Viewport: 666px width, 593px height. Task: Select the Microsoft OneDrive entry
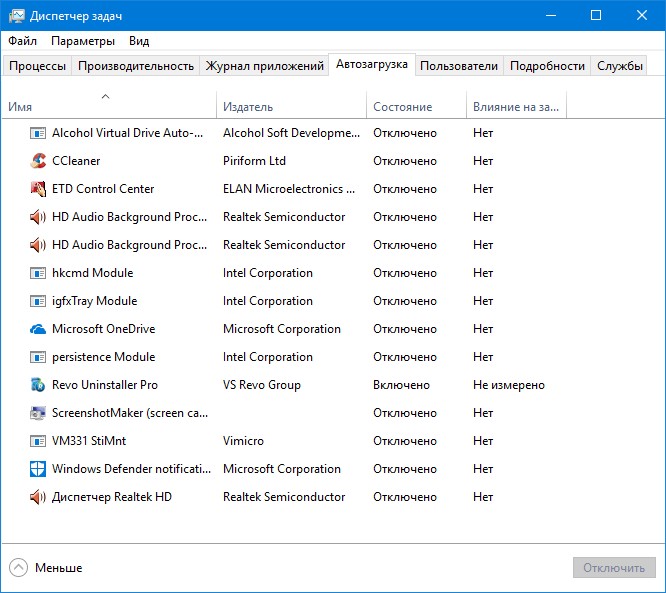[x=104, y=329]
